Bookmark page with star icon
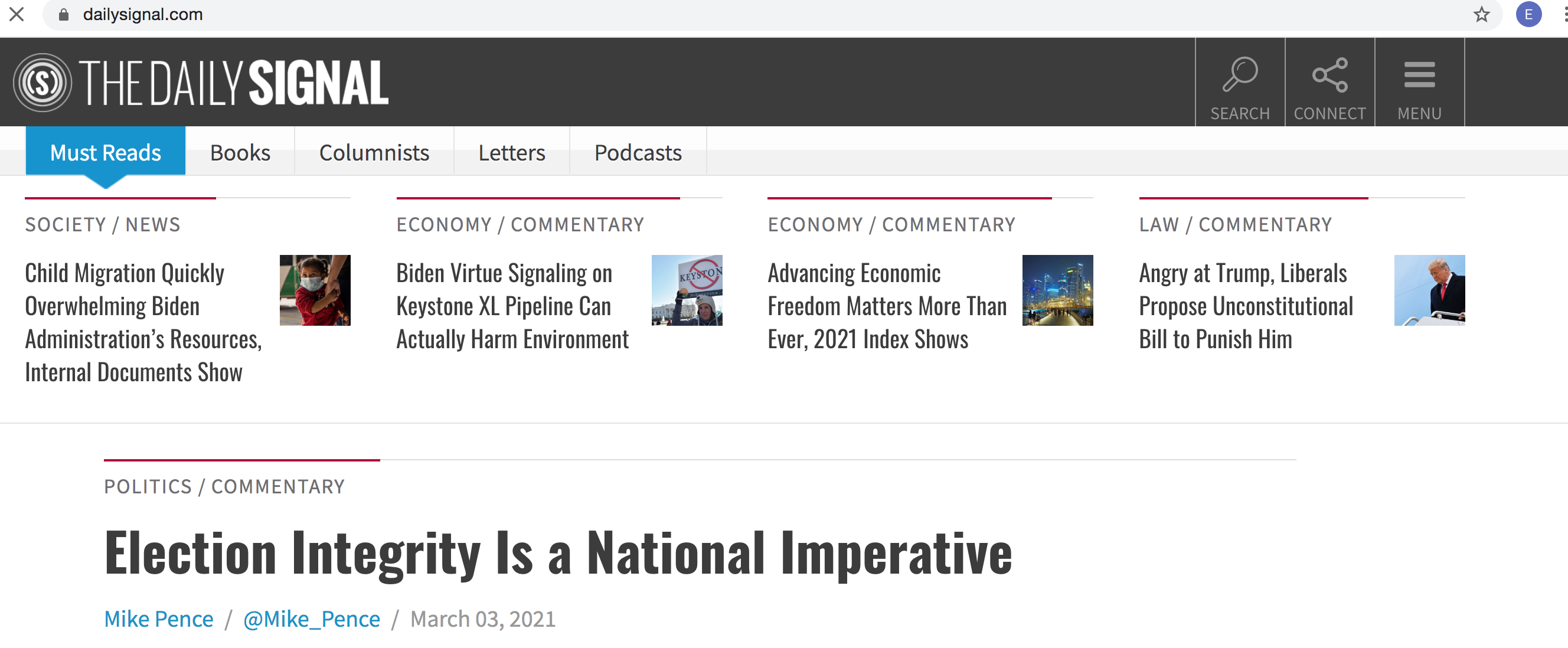The image size is (1568, 648). (1481, 15)
